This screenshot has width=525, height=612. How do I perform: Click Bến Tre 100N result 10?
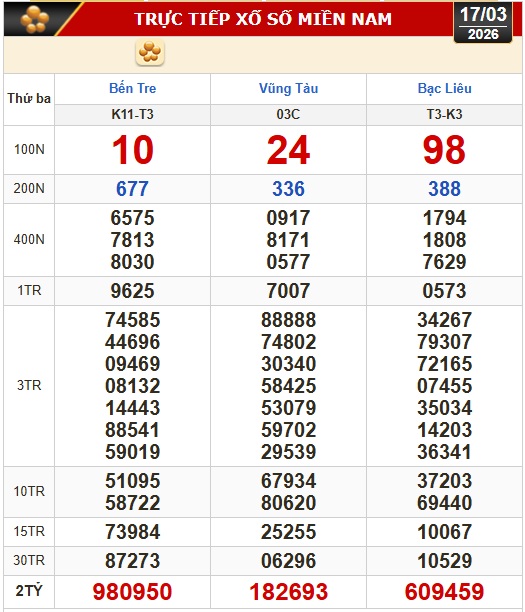pos(132,150)
